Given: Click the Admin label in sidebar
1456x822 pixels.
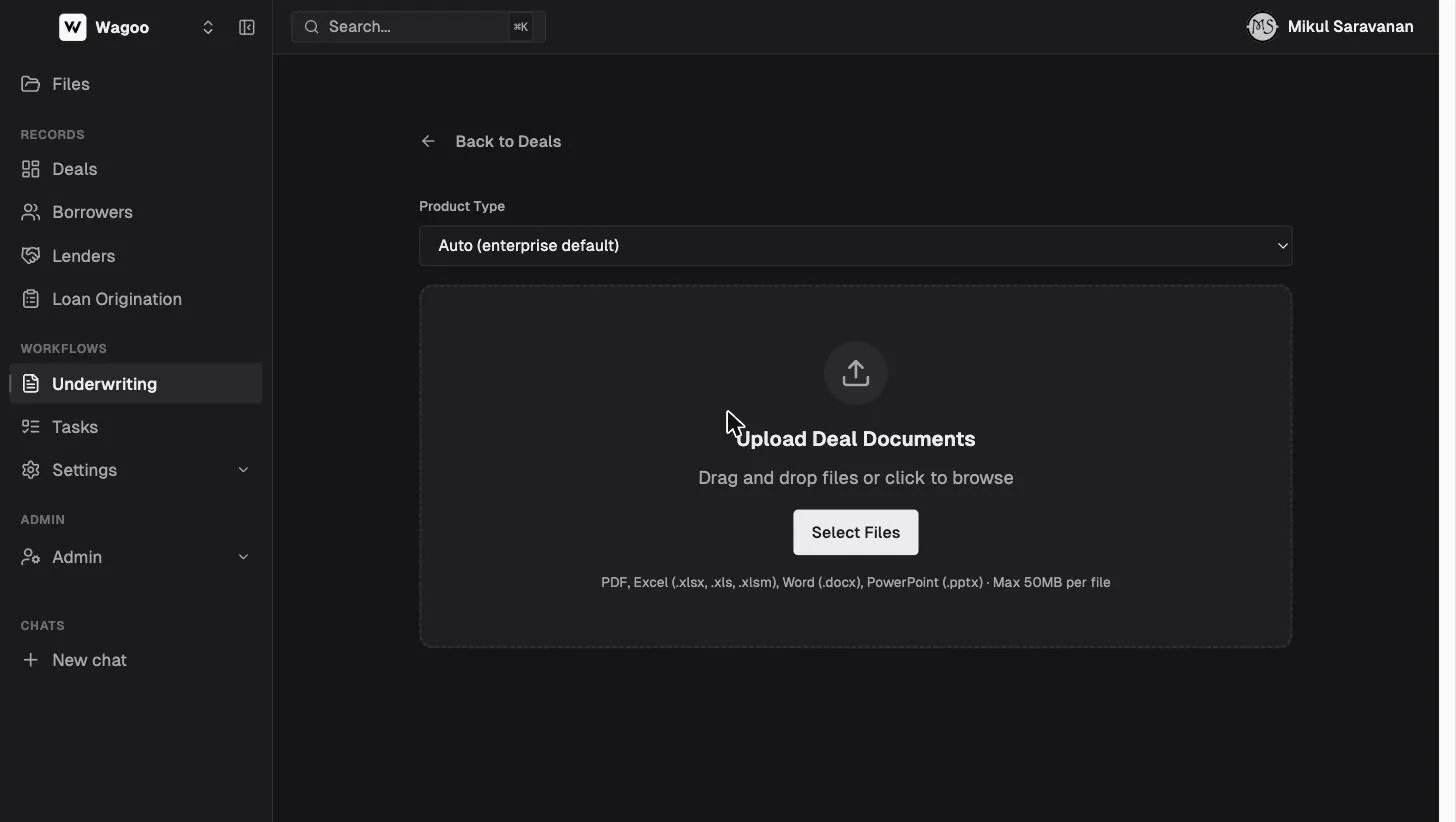Looking at the screenshot, I should [x=77, y=557].
